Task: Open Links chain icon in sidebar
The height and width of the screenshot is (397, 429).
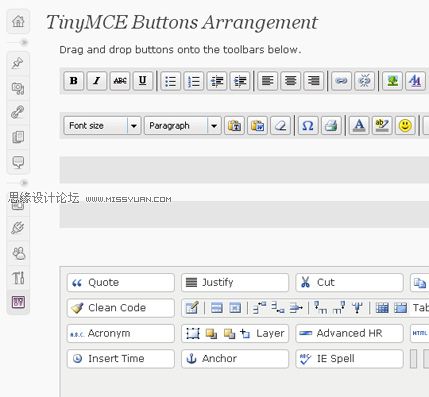Action: pos(18,113)
